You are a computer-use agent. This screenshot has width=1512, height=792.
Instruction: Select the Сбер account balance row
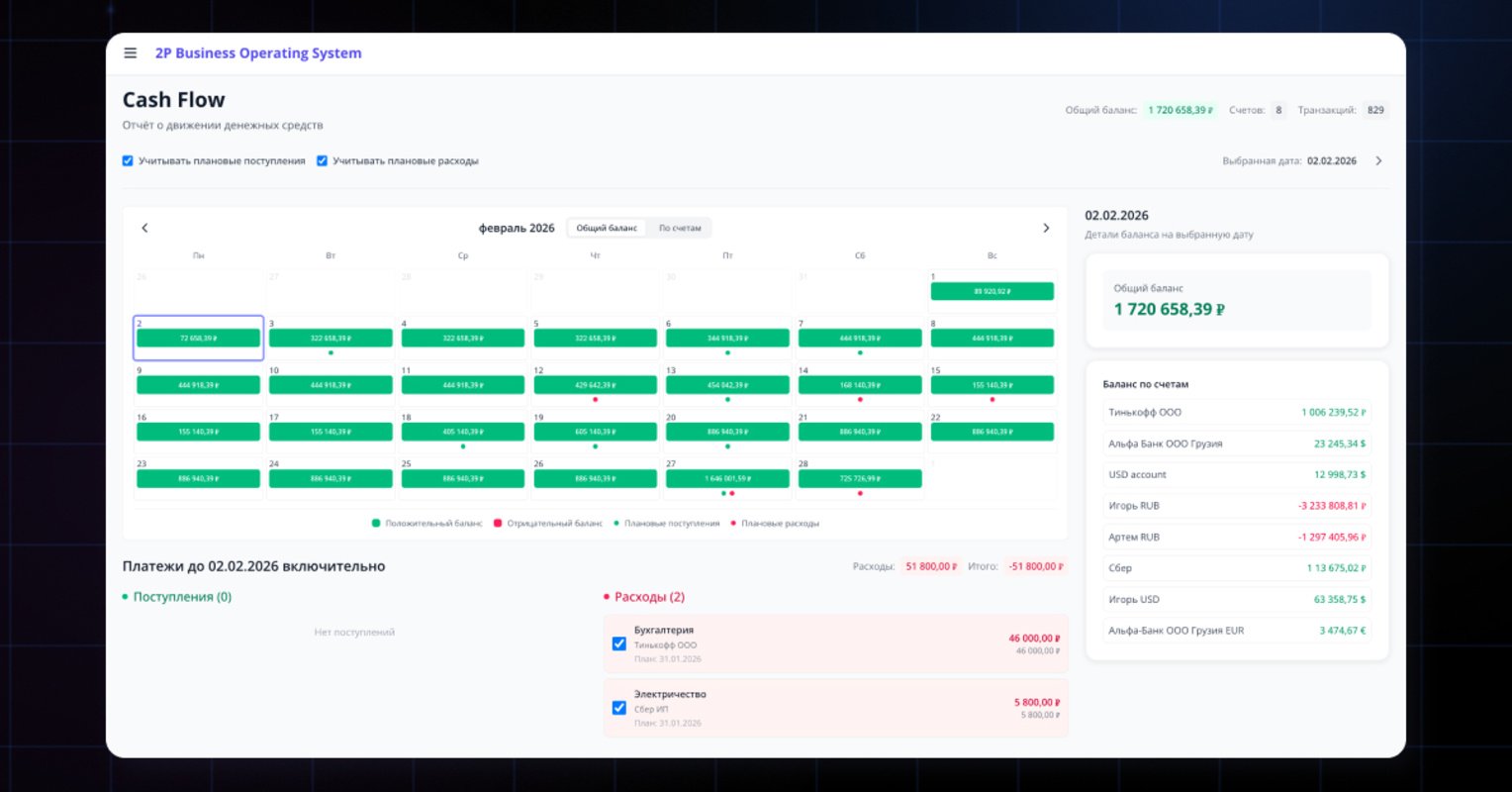pos(1237,568)
